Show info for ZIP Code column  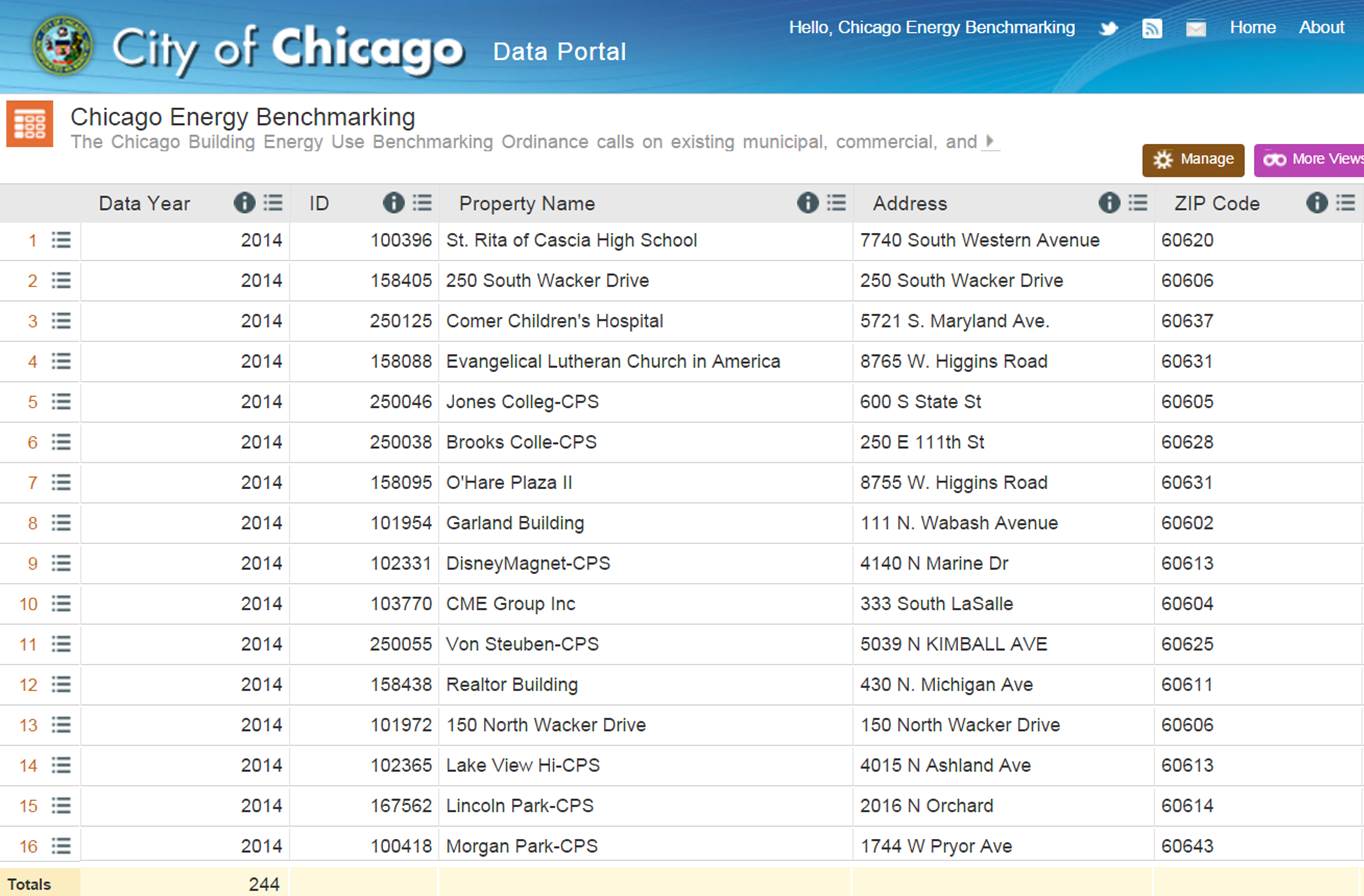(x=1317, y=203)
